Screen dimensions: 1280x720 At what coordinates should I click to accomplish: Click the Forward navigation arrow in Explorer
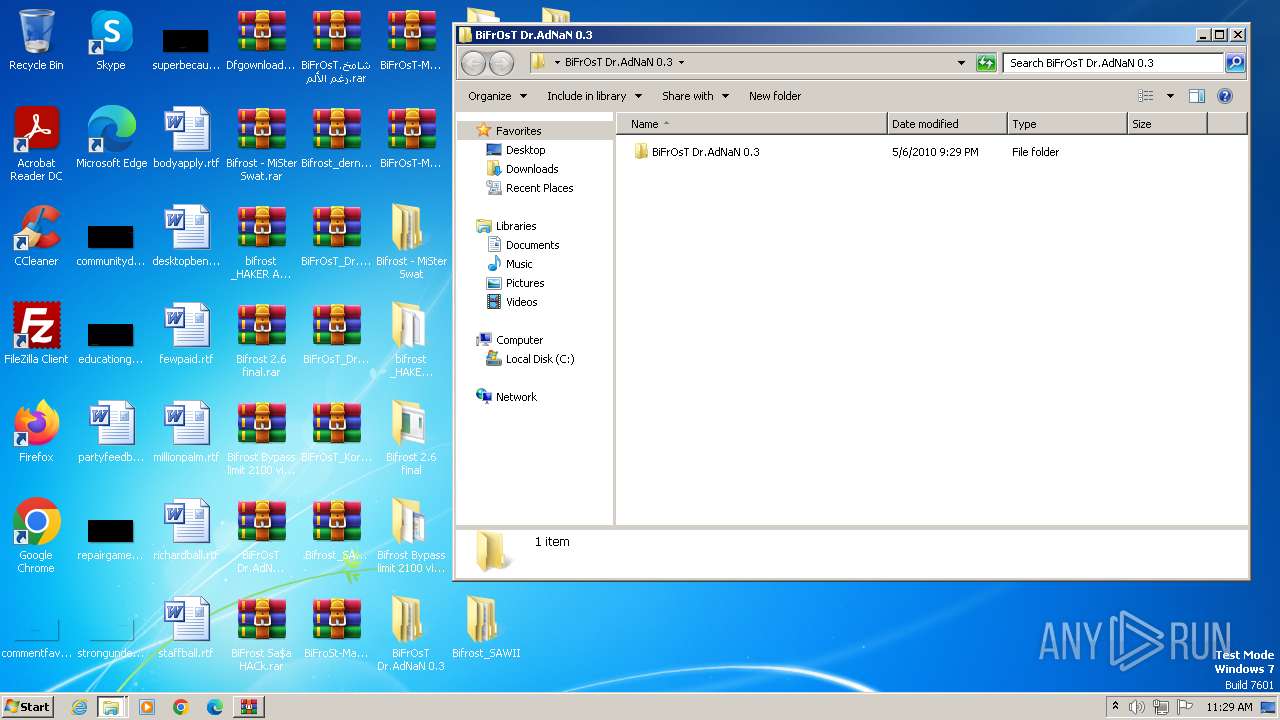[x=501, y=63]
